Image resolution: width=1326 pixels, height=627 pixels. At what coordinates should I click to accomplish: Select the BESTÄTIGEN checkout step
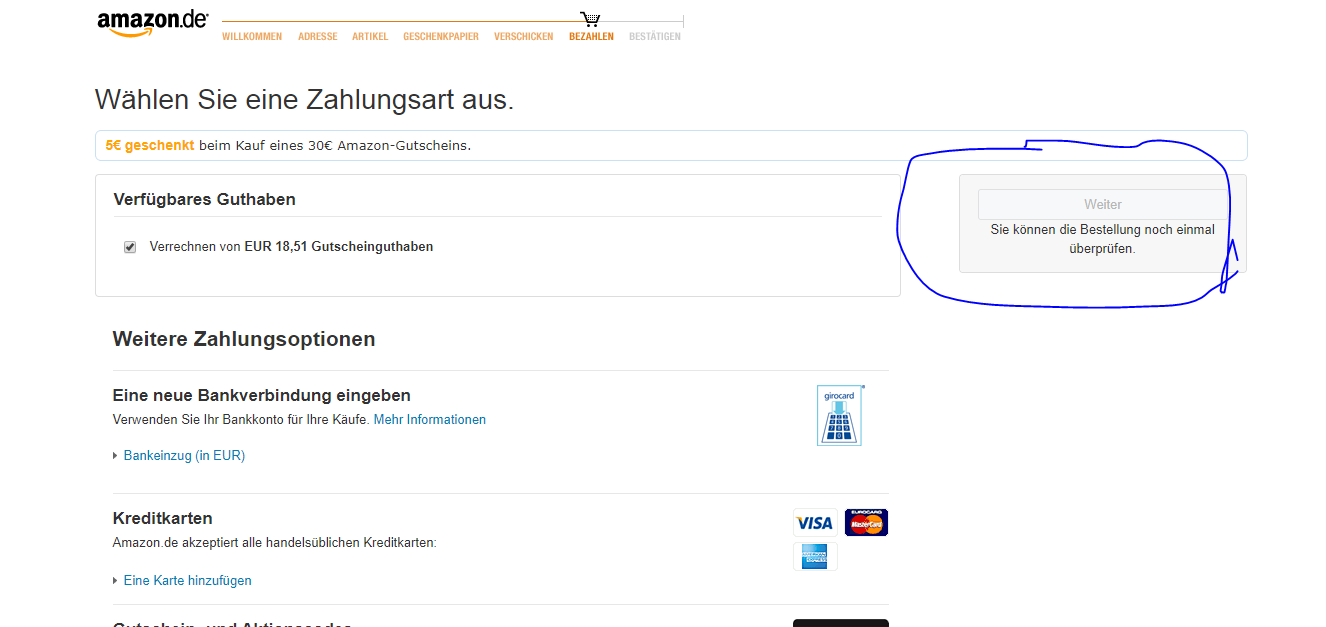pos(655,37)
